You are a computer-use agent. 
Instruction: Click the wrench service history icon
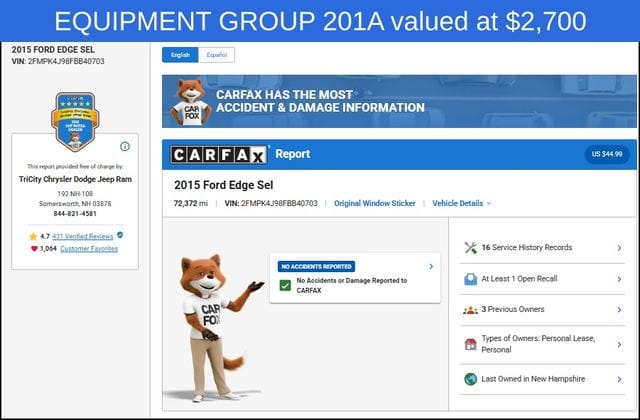pyautogui.click(x=471, y=248)
